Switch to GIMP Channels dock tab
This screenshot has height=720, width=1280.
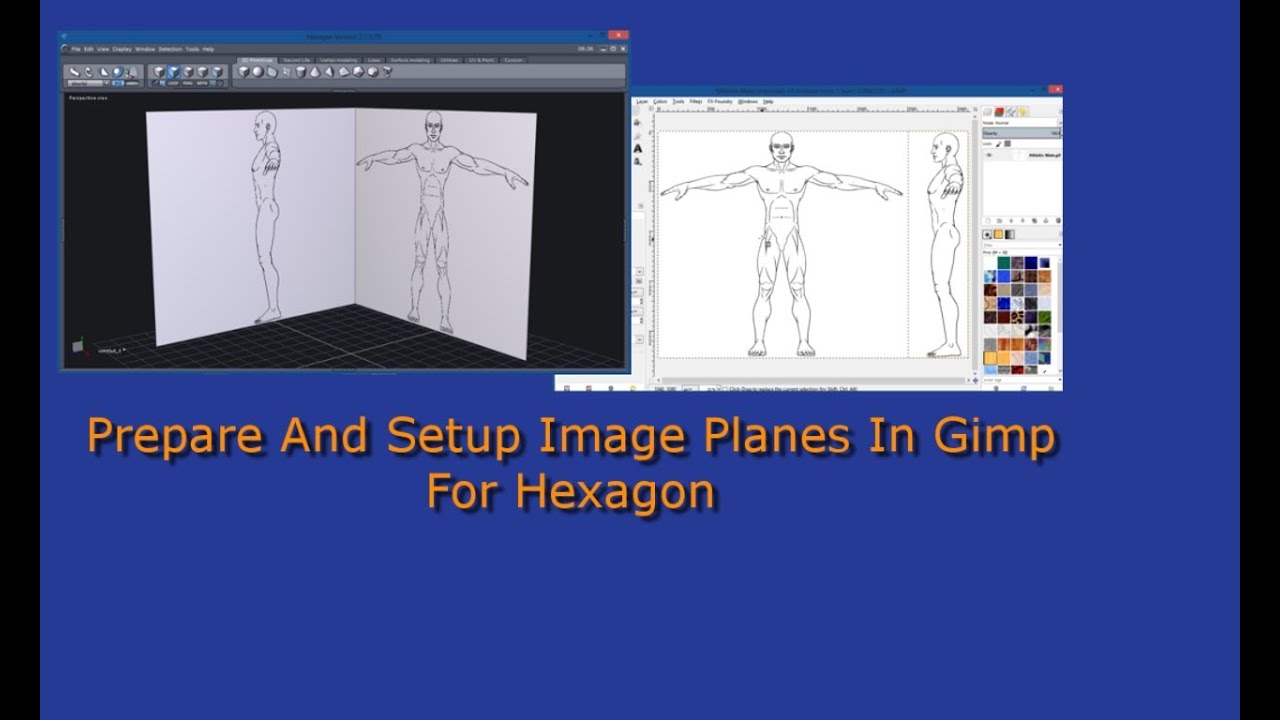(999, 112)
